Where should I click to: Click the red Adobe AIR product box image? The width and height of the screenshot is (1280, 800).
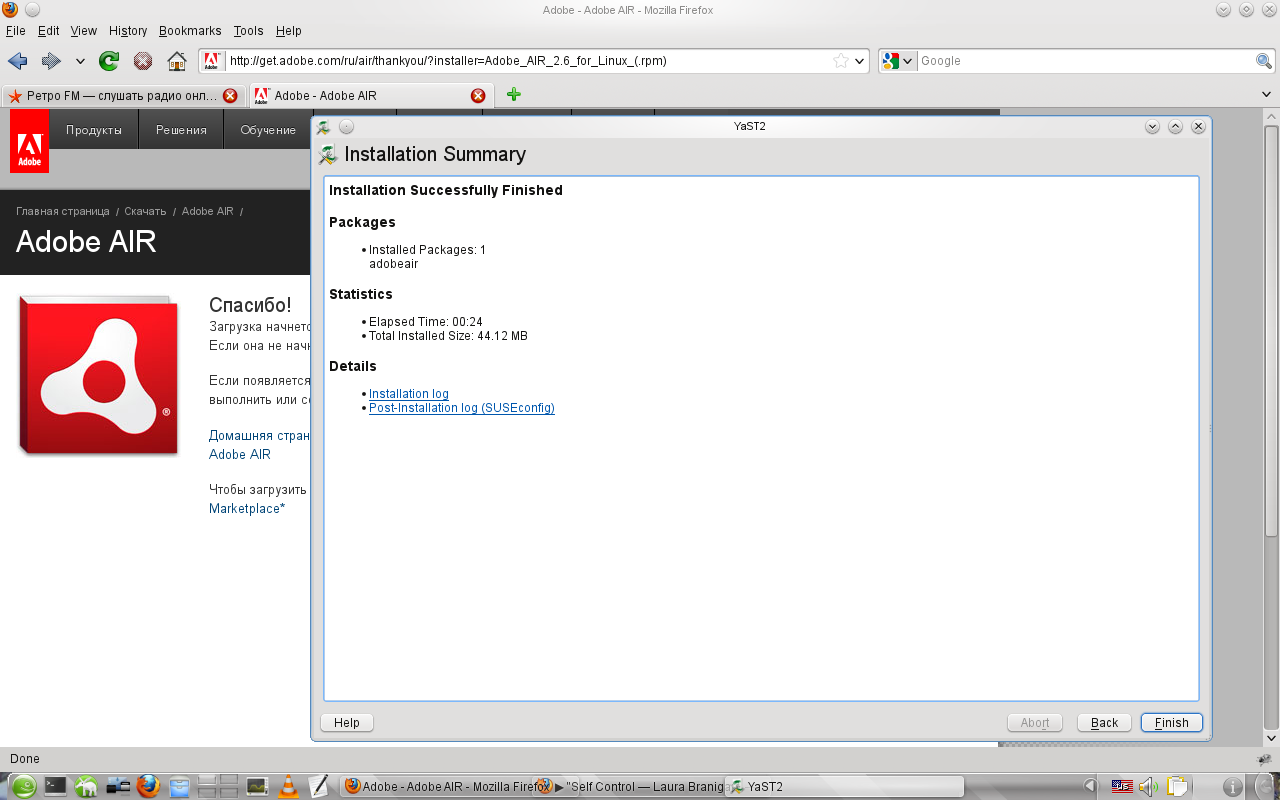click(x=98, y=375)
